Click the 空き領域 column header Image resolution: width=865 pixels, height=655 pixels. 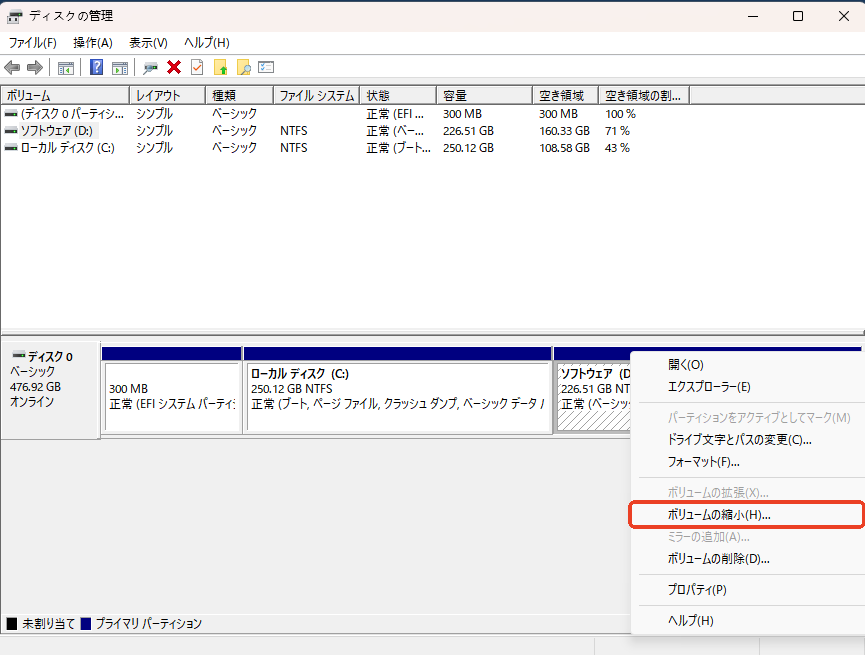click(x=564, y=95)
